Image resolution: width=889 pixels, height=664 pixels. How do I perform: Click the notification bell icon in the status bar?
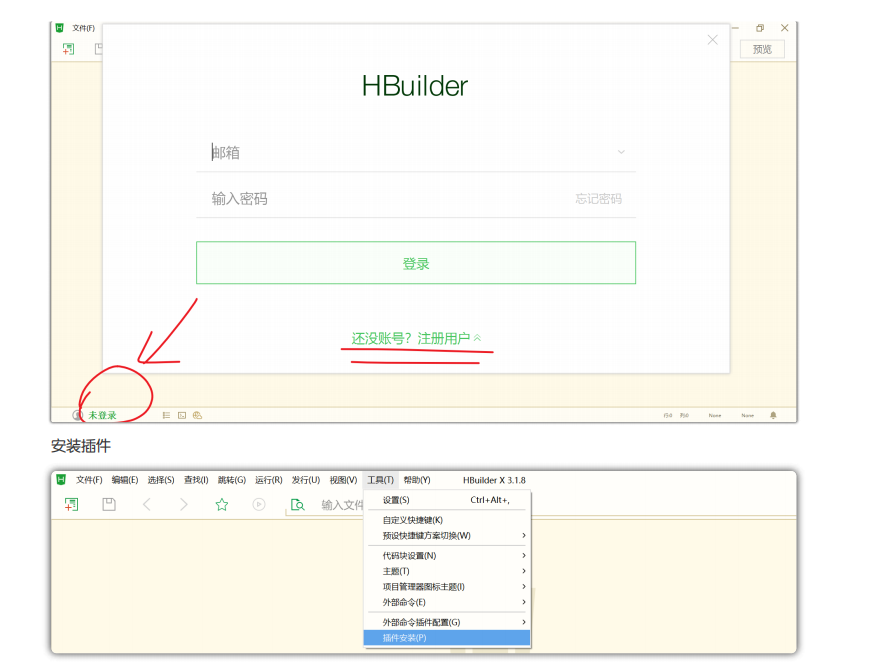[x=773, y=415]
